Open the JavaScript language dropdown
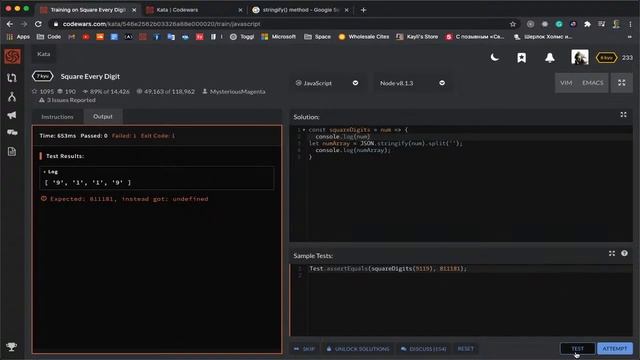This screenshot has width=640, height=360. pyautogui.click(x=327, y=83)
